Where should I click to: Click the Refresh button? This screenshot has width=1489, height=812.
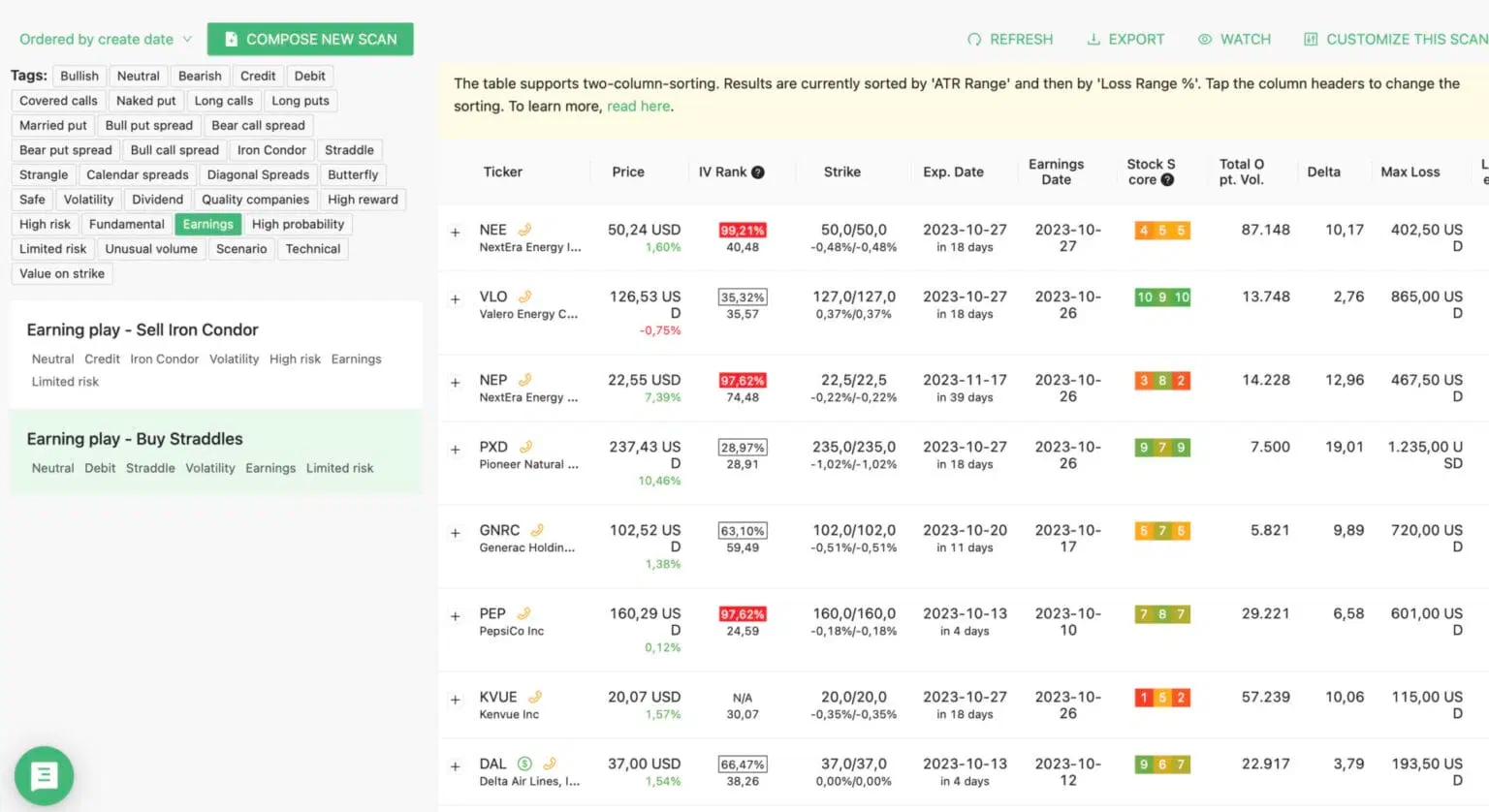[x=1009, y=39]
